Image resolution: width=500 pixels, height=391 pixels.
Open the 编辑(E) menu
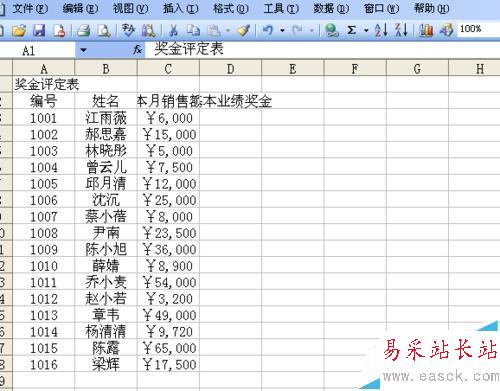coord(80,8)
